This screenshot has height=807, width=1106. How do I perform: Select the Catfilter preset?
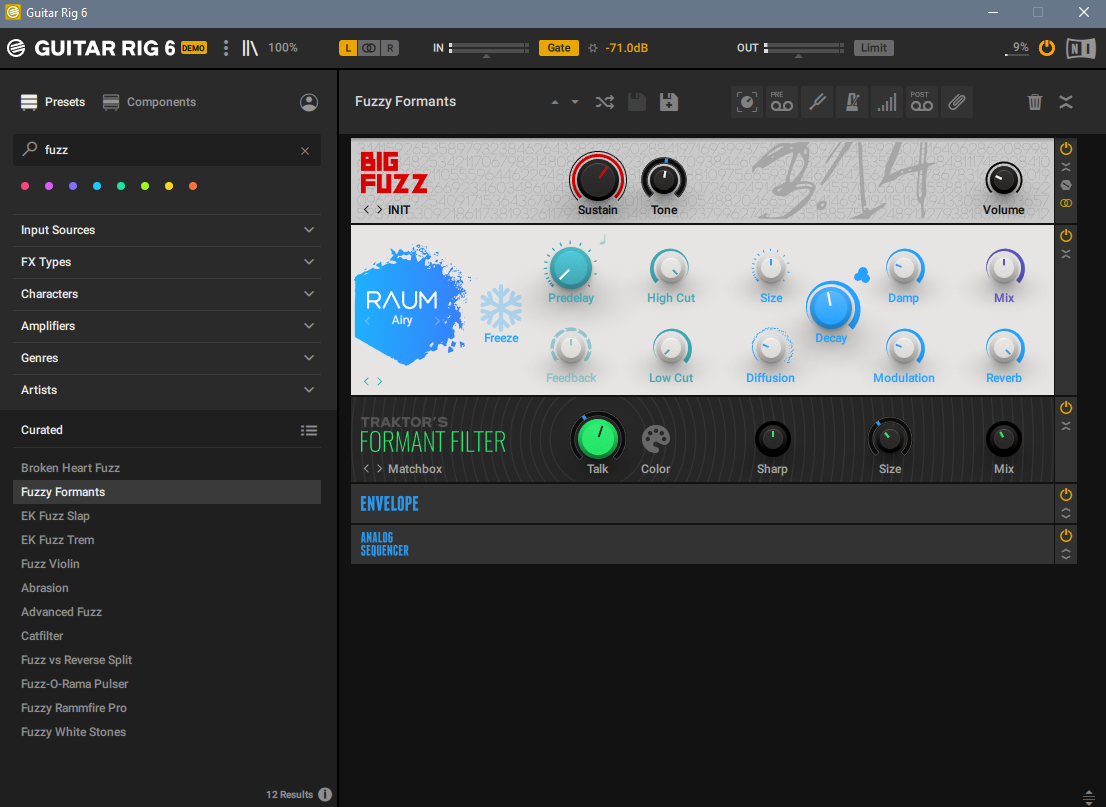tap(42, 636)
